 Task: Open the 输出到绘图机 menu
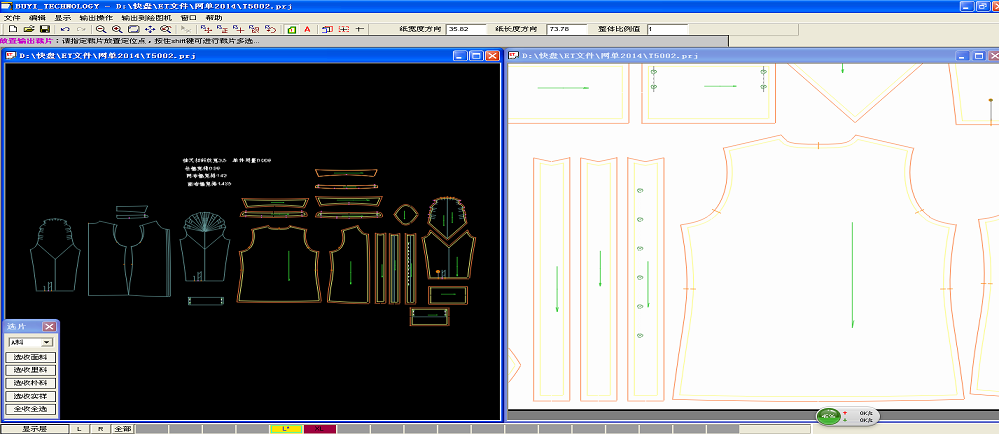pos(146,18)
